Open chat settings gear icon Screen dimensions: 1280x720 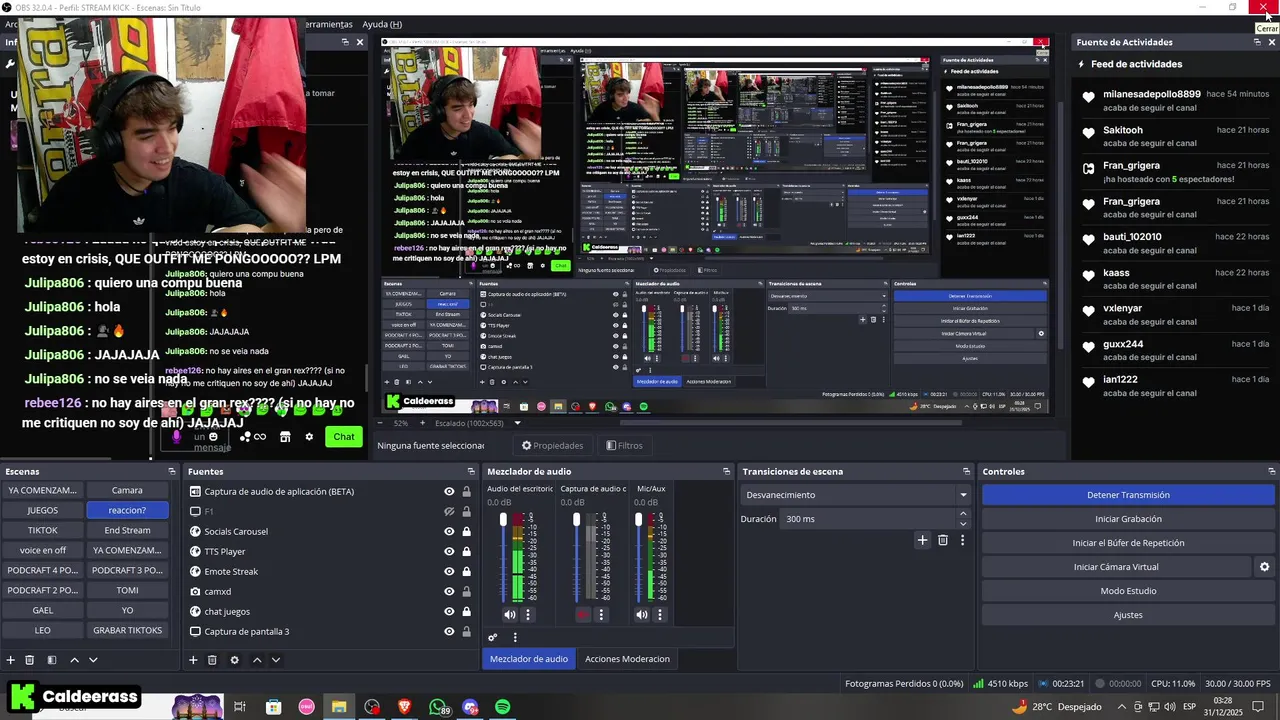[309, 437]
